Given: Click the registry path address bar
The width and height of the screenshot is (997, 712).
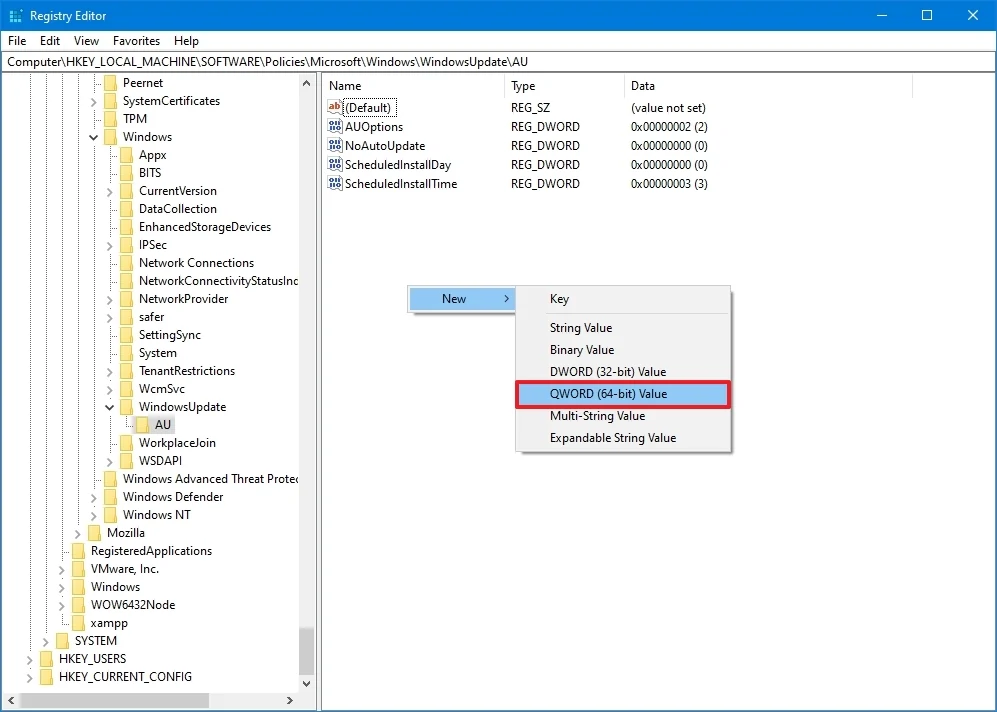Looking at the screenshot, I should (x=498, y=62).
